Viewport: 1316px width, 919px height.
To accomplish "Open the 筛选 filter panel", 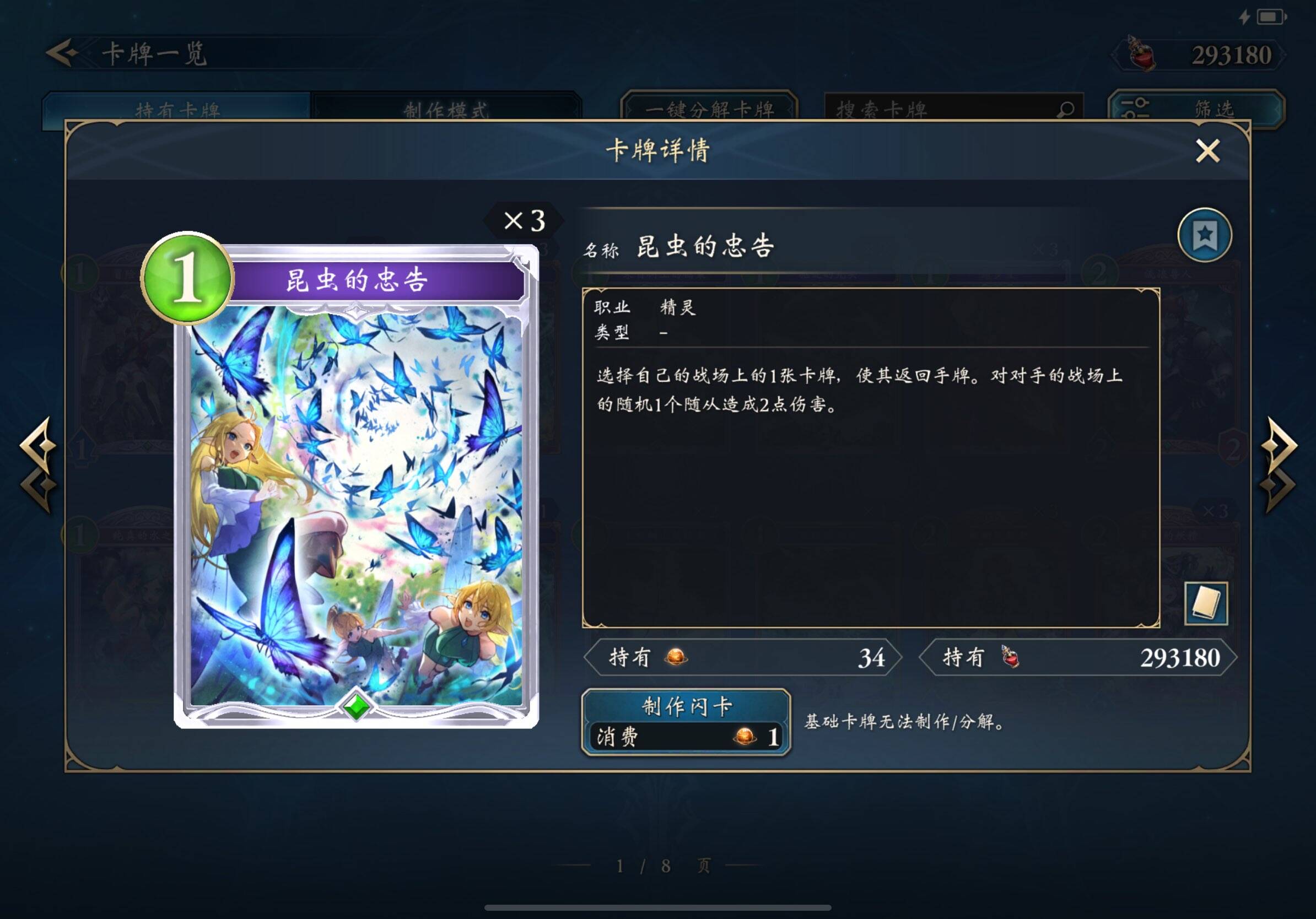I will click(x=1196, y=108).
